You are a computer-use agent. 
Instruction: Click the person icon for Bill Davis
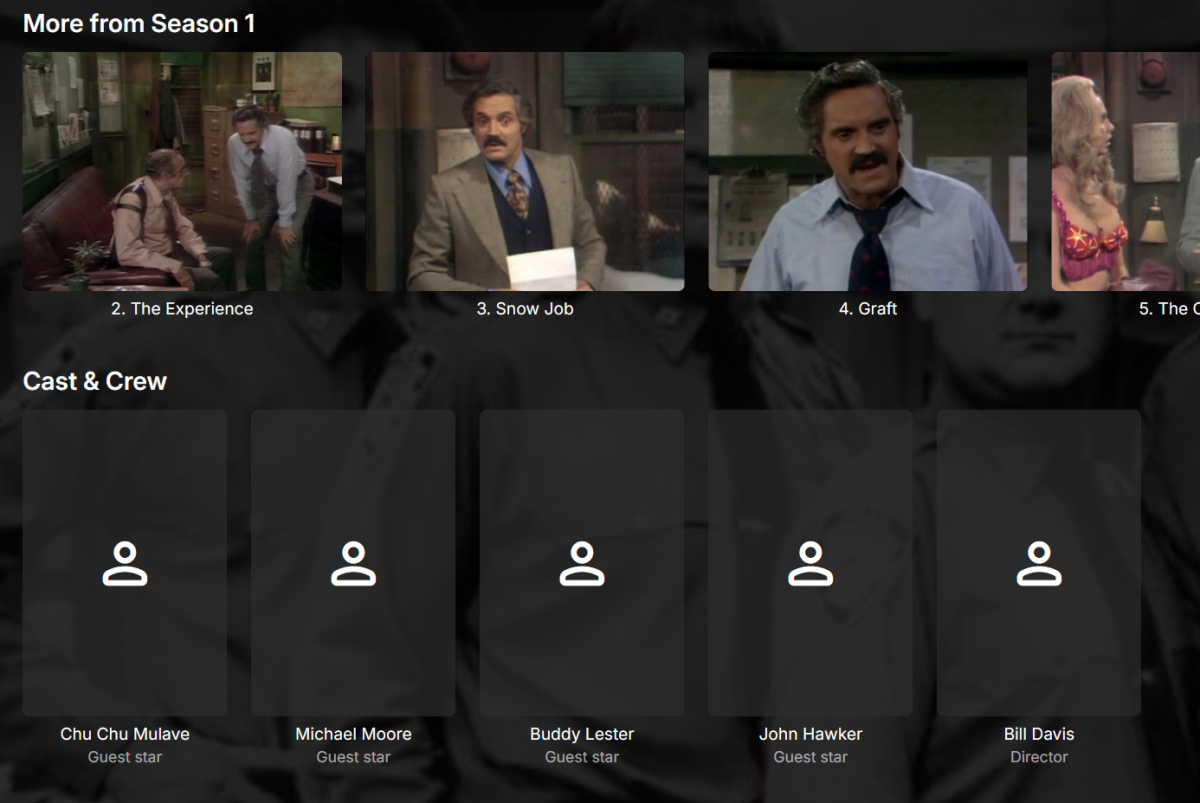point(1039,563)
